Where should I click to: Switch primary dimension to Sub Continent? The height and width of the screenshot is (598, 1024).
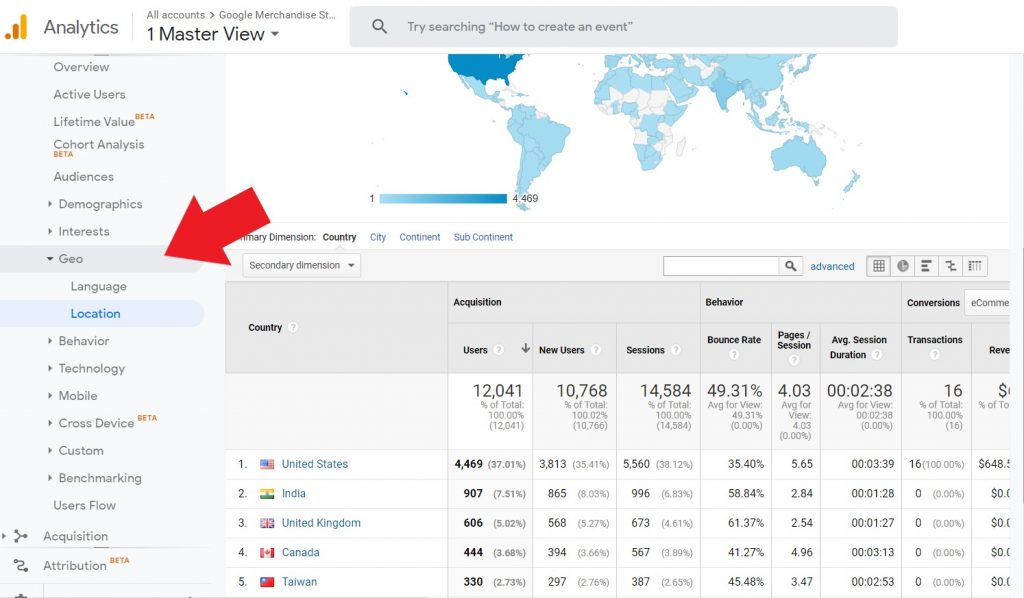(x=483, y=237)
